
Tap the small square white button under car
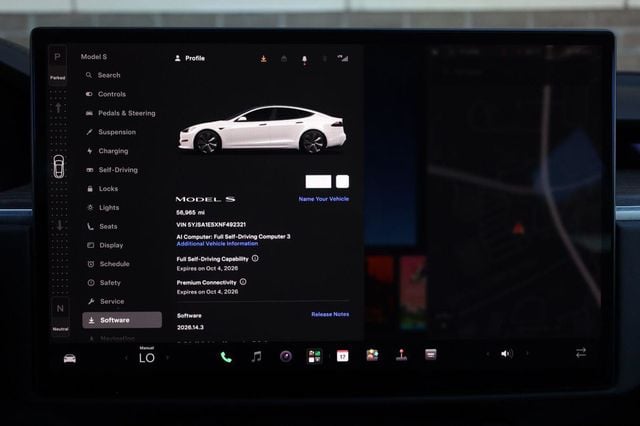pos(342,182)
